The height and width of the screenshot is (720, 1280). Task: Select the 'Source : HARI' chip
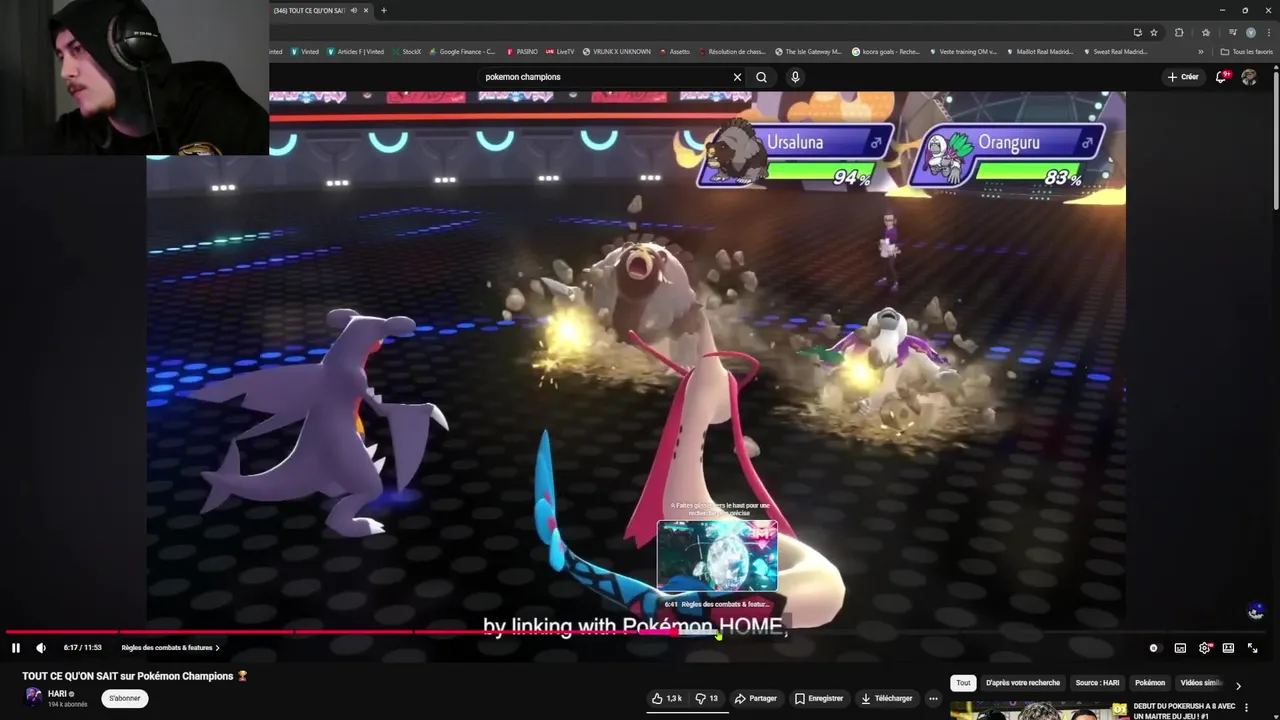(1097, 683)
